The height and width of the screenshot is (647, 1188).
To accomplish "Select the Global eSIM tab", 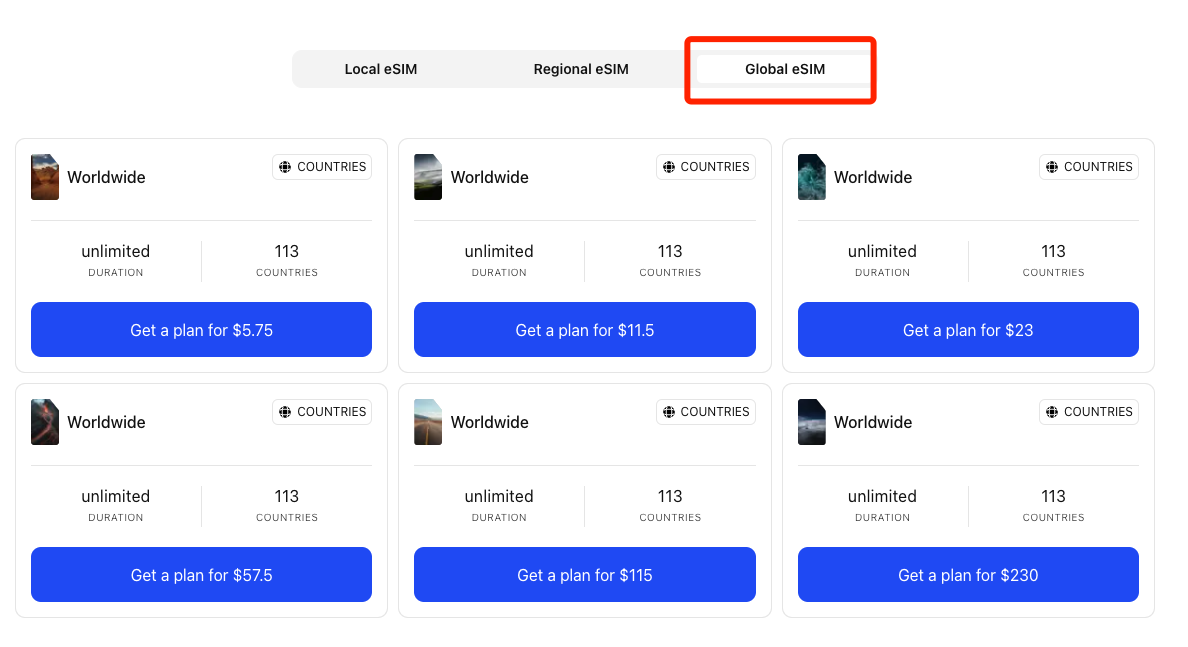I will coord(784,69).
